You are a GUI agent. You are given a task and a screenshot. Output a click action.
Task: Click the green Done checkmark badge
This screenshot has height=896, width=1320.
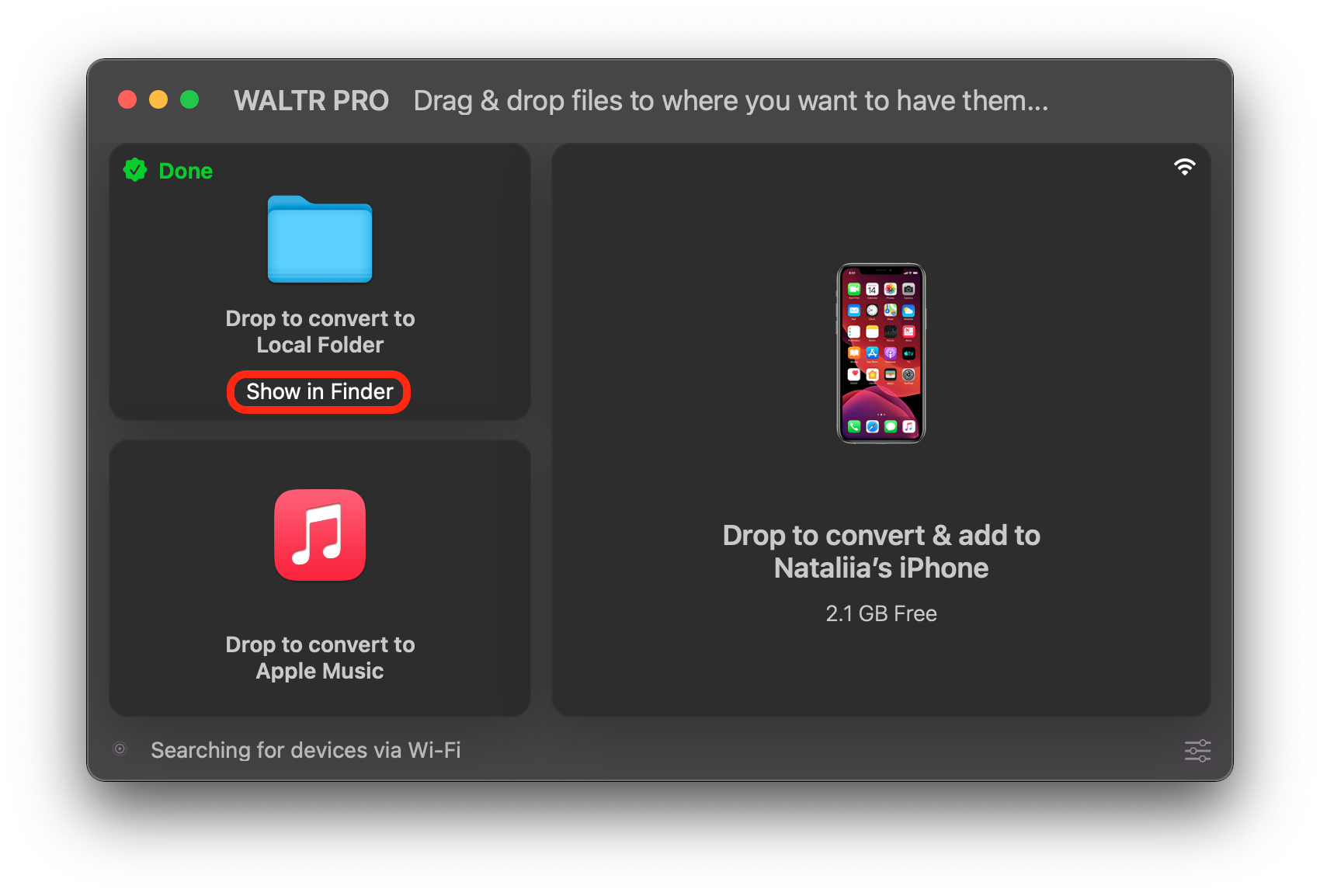[135, 170]
